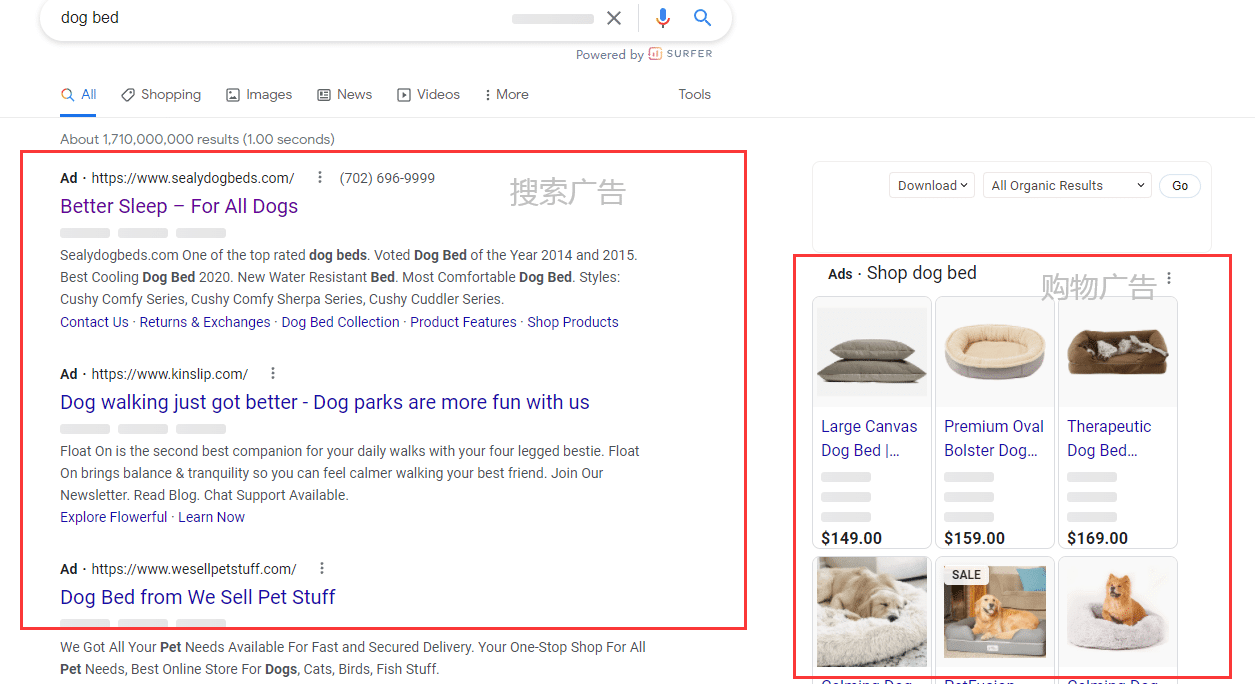Open the Shop Products sitelink
The image size is (1255, 684).
click(573, 322)
